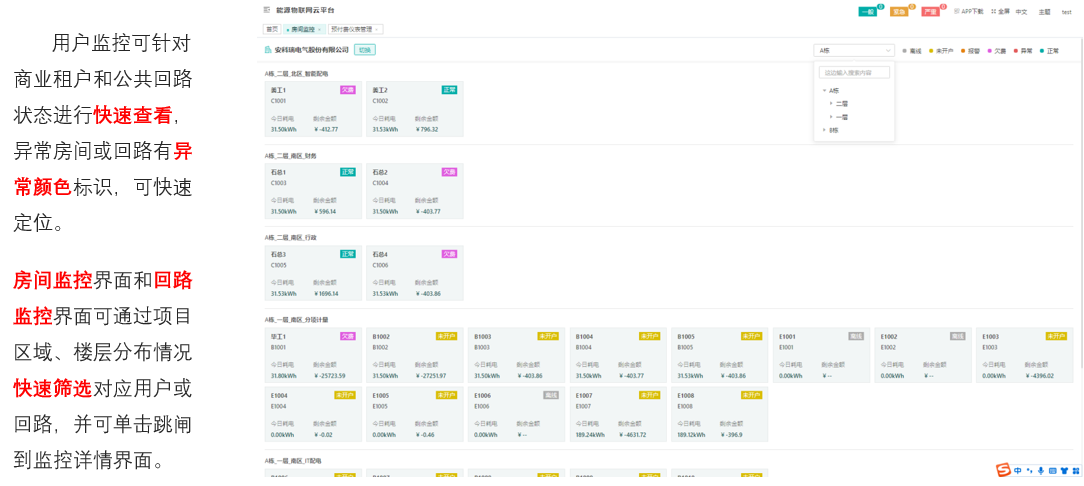Toggle the 正常 normal status filter
Screen dimensions: 1084x486
tap(1049, 50)
